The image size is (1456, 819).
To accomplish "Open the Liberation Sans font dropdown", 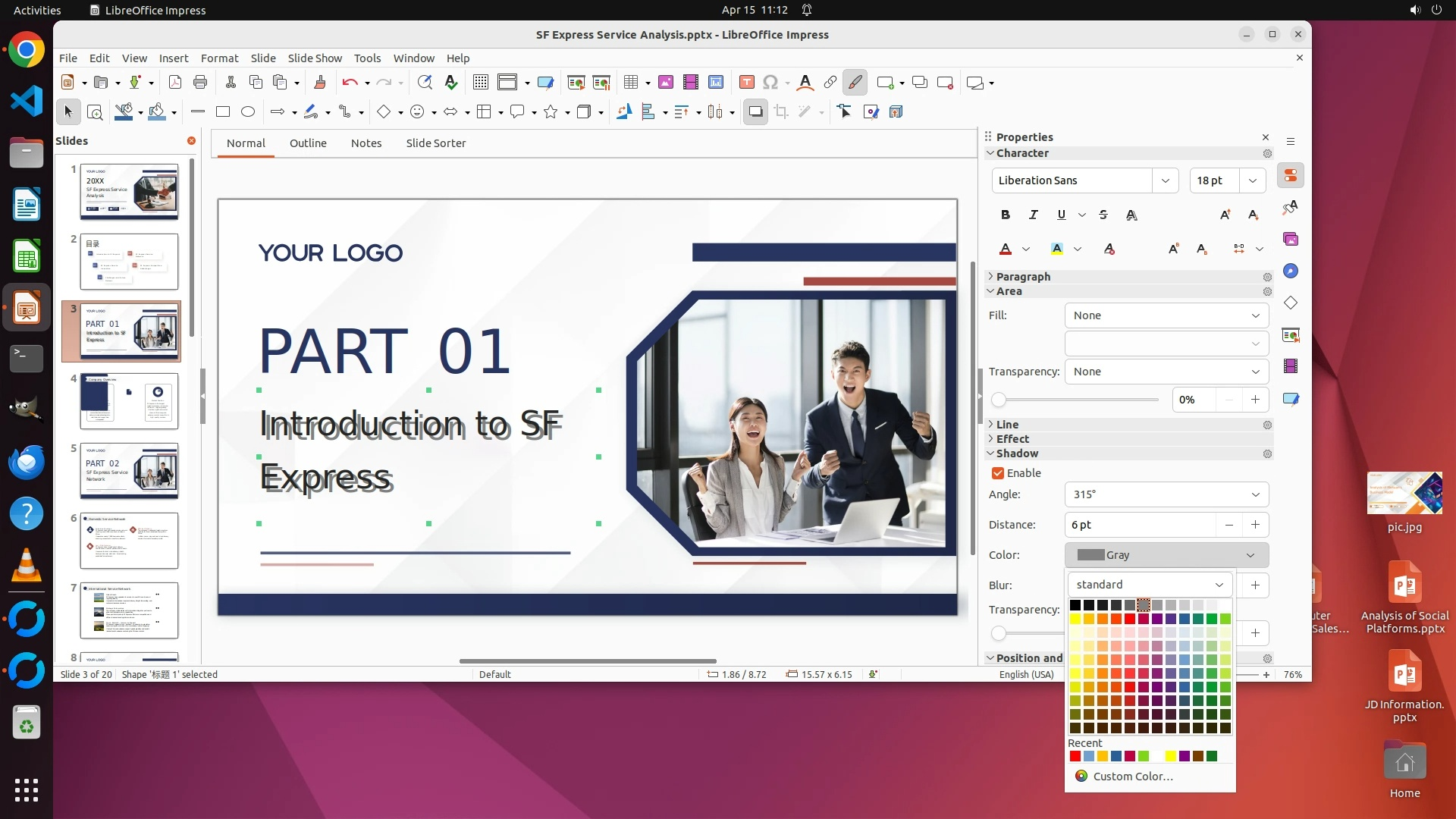I will click(1165, 180).
